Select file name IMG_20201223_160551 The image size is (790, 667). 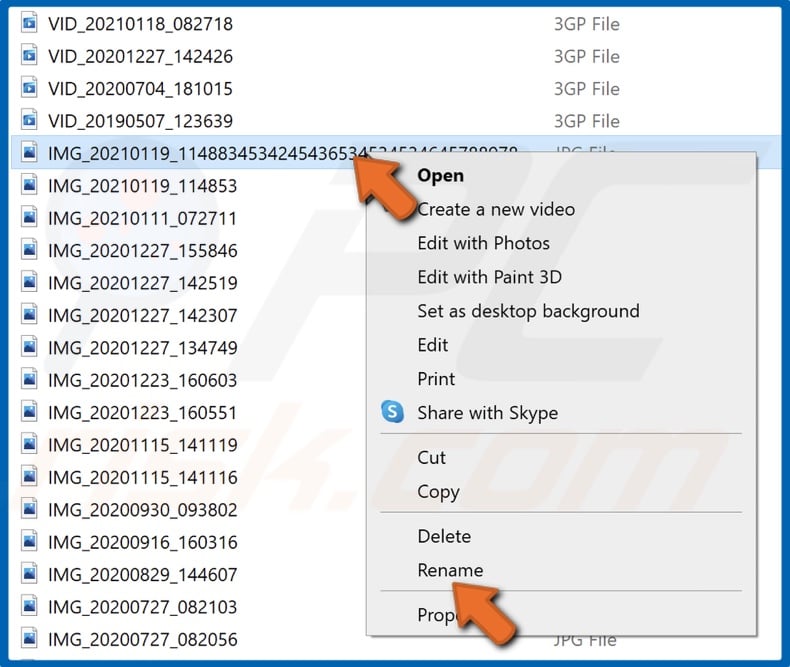tap(143, 413)
